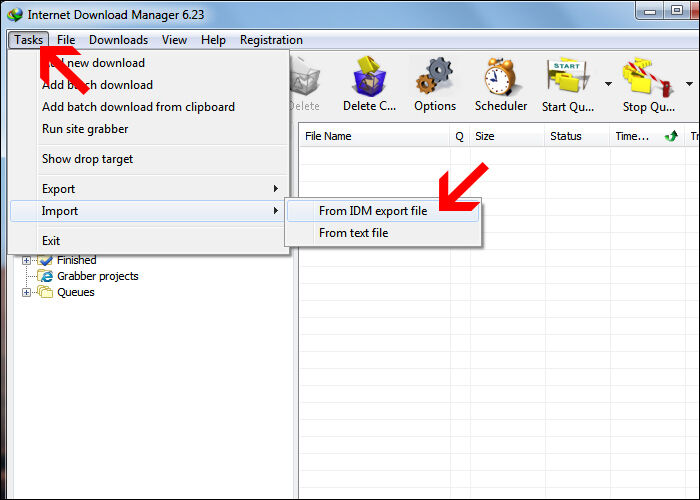Choose From text file
This screenshot has width=700, height=500.
pos(383,233)
